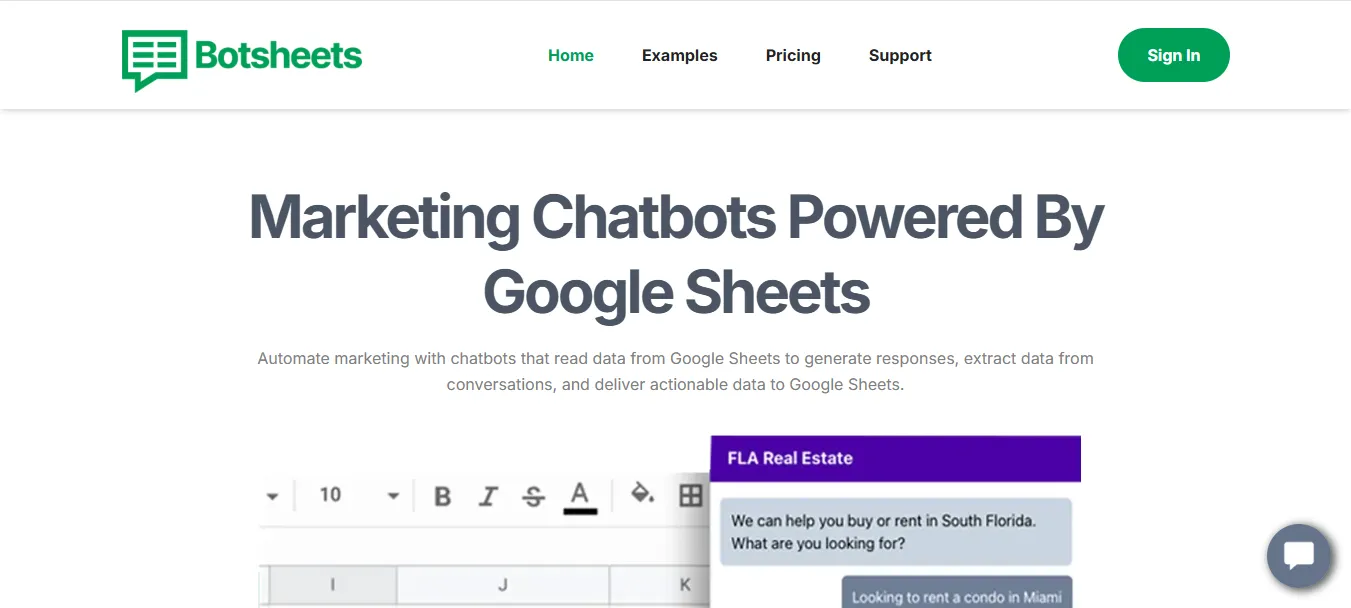Visit the Support page
The image size is (1351, 608).
(x=900, y=56)
